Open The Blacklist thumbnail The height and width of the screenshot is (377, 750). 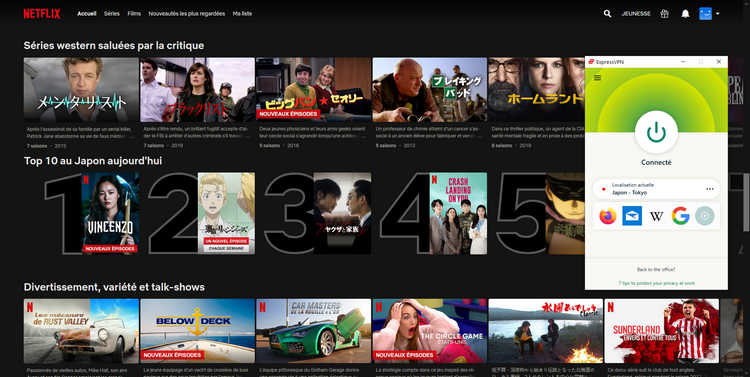tap(197, 90)
